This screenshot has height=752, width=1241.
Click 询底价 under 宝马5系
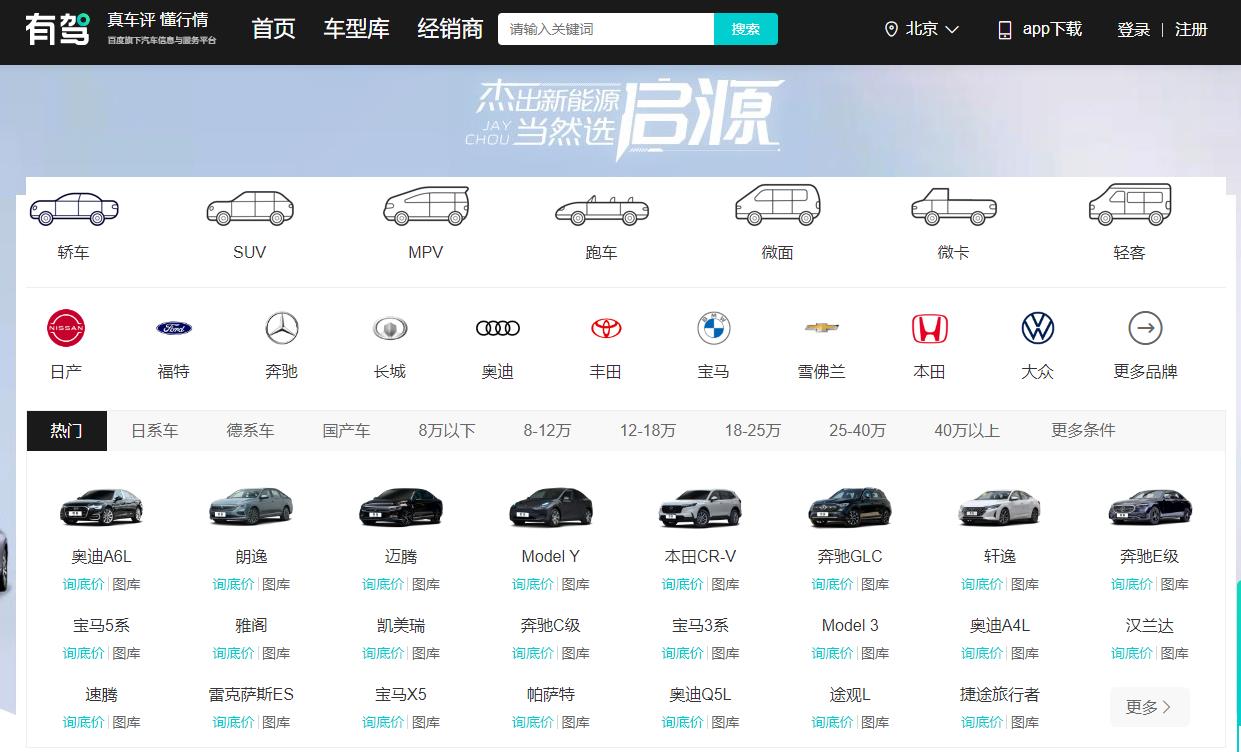click(x=83, y=653)
